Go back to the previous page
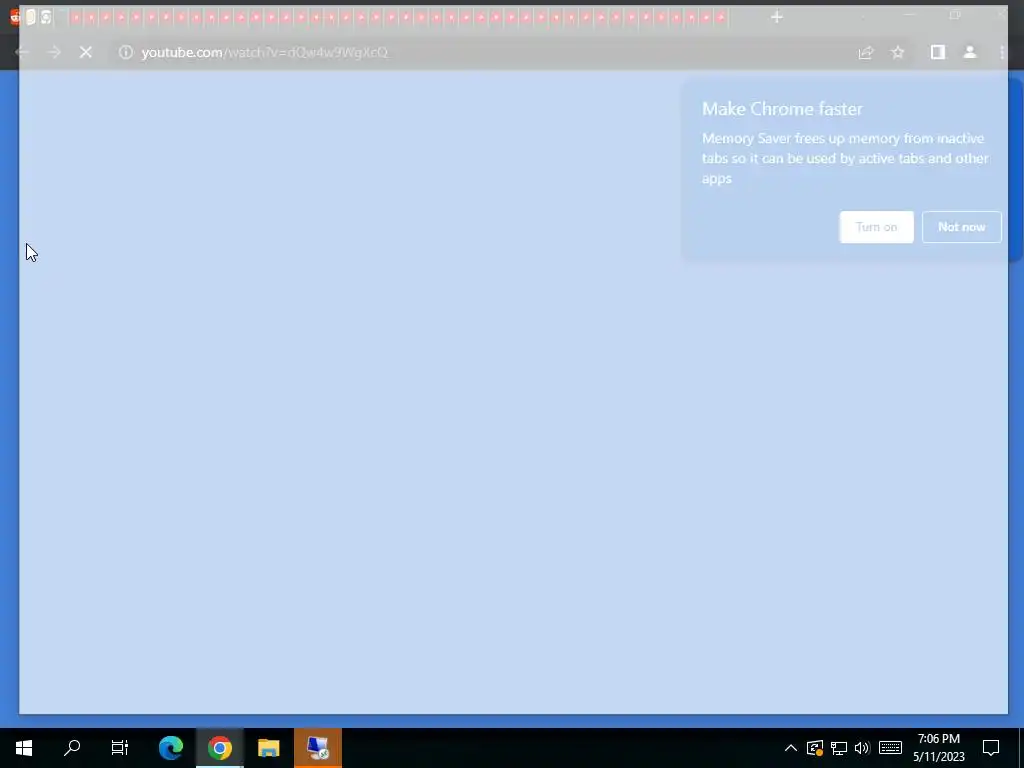1024x768 pixels. point(22,52)
